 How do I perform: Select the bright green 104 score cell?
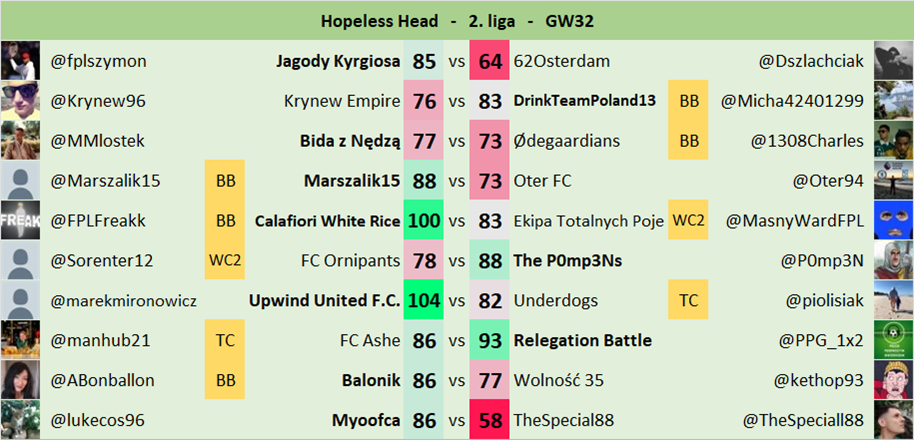[424, 300]
